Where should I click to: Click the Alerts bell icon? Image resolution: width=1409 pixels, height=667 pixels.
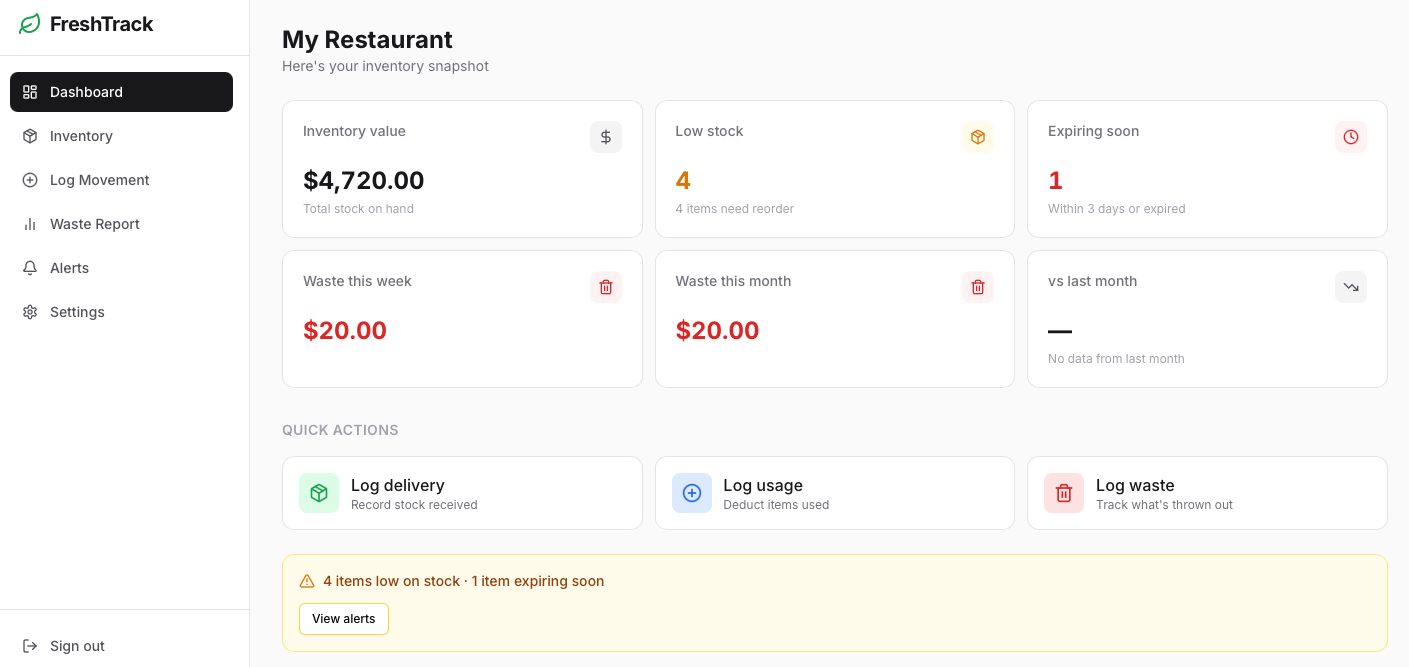[x=31, y=268]
